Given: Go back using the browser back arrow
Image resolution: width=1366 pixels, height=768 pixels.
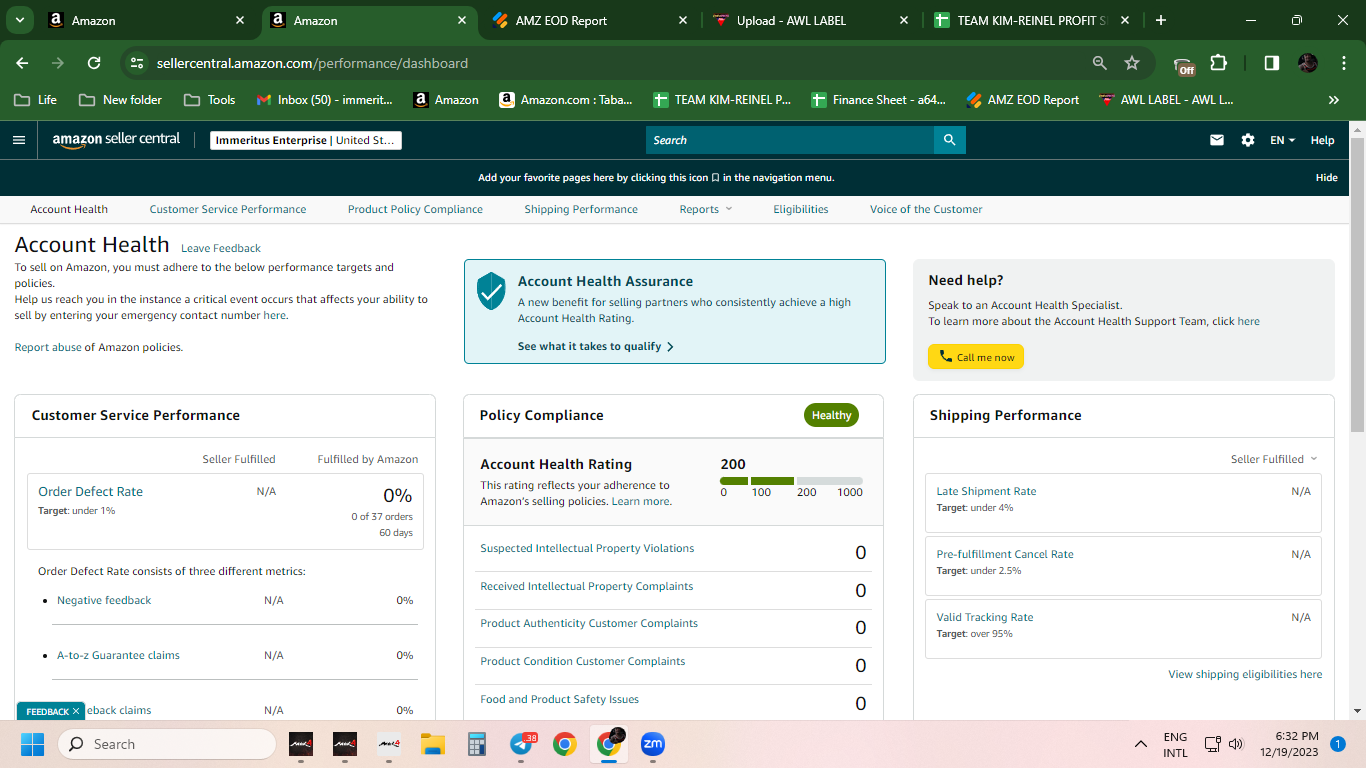Looking at the screenshot, I should click(22, 63).
